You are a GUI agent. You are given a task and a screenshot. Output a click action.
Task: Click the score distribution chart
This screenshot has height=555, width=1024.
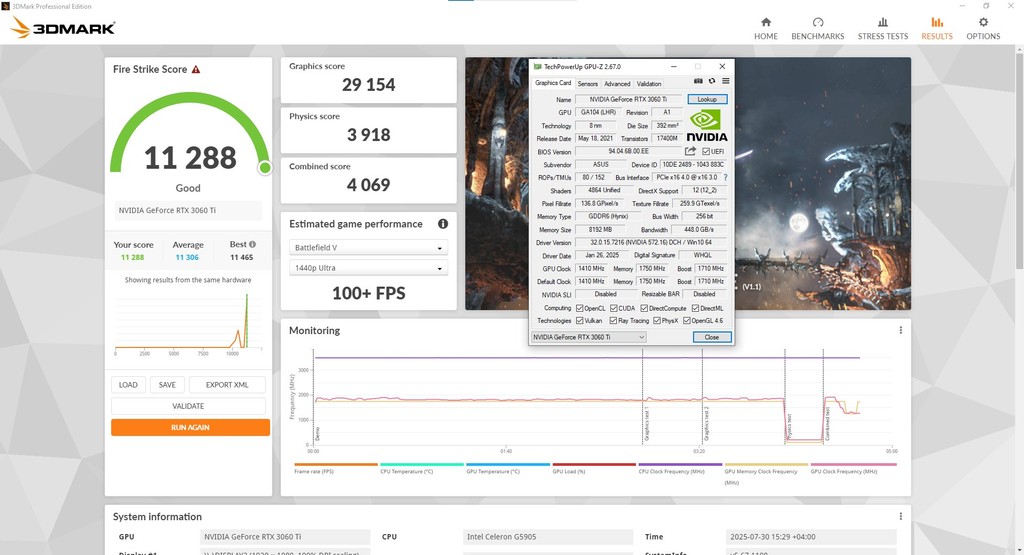tap(188, 322)
